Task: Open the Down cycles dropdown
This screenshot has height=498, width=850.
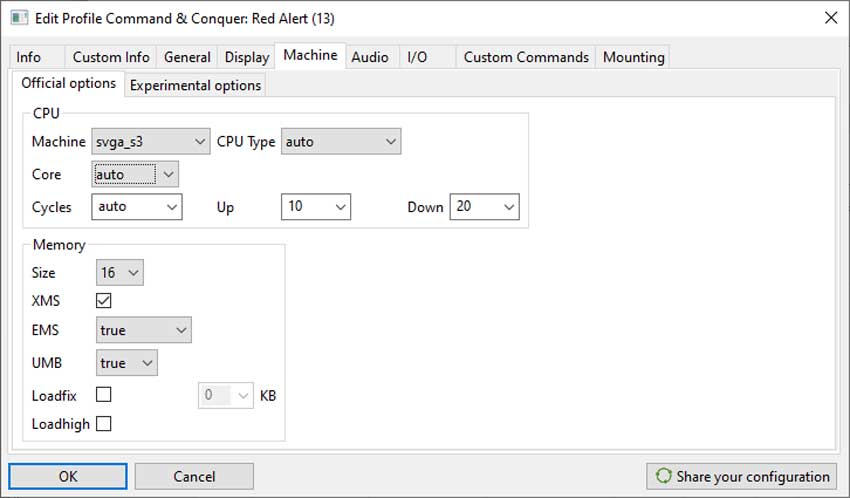Action: point(485,206)
